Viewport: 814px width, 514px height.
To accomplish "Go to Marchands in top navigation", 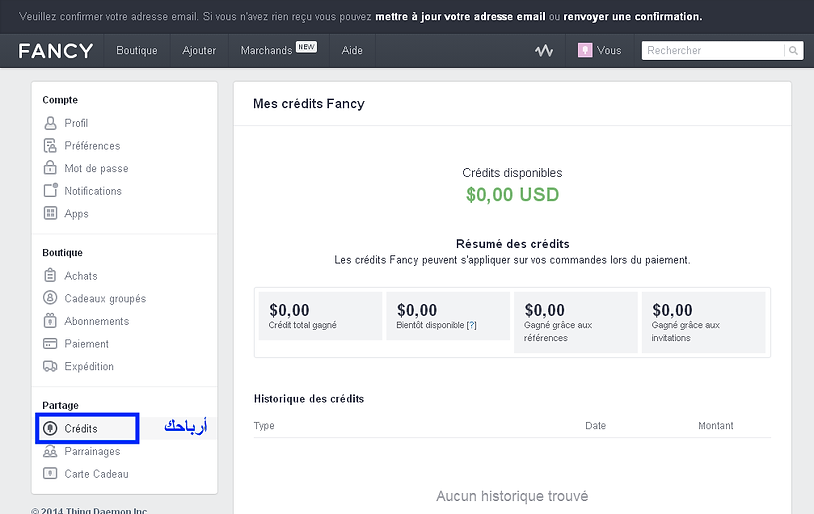I will pos(266,51).
